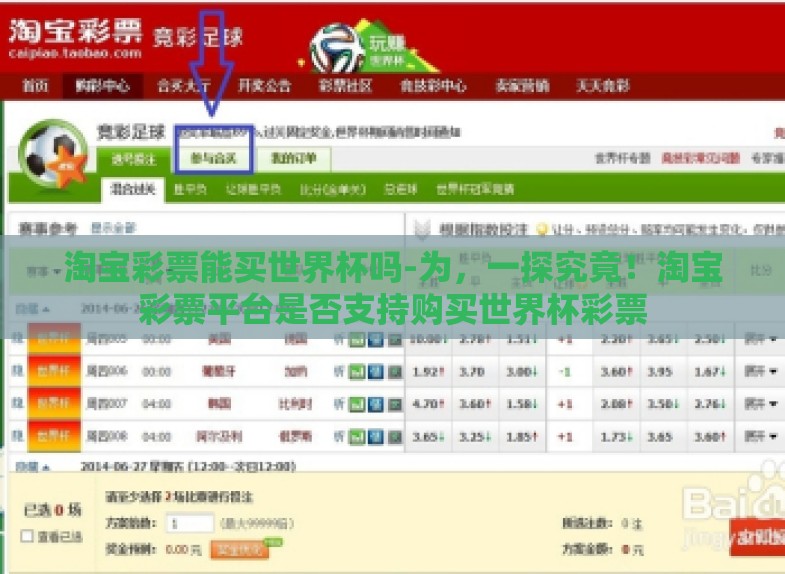Switch to the 我的订单 tab

pyautogui.click(x=294, y=159)
